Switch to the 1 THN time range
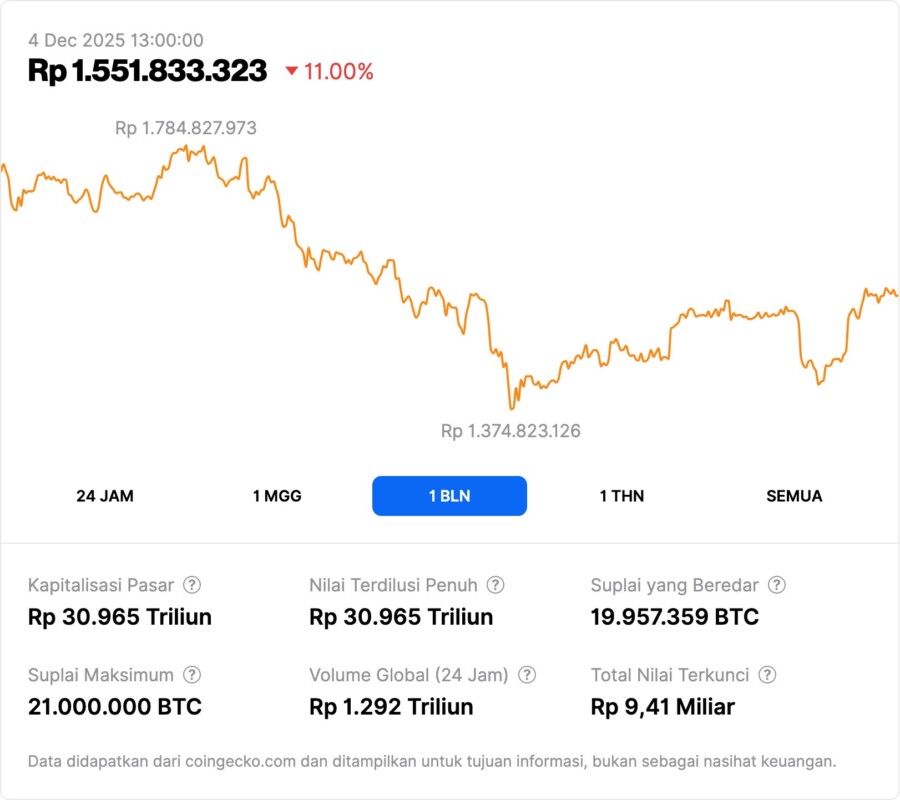The image size is (900, 800). tap(620, 495)
